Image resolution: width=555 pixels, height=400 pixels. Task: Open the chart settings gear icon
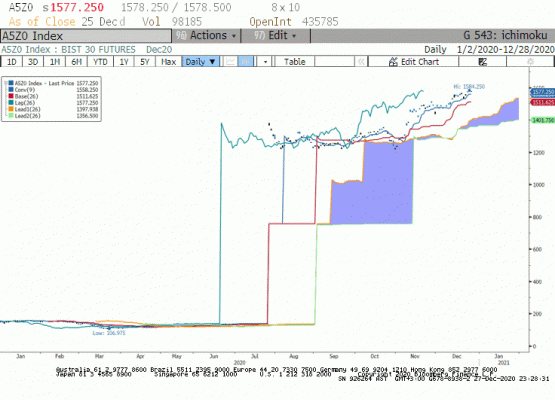(530, 62)
